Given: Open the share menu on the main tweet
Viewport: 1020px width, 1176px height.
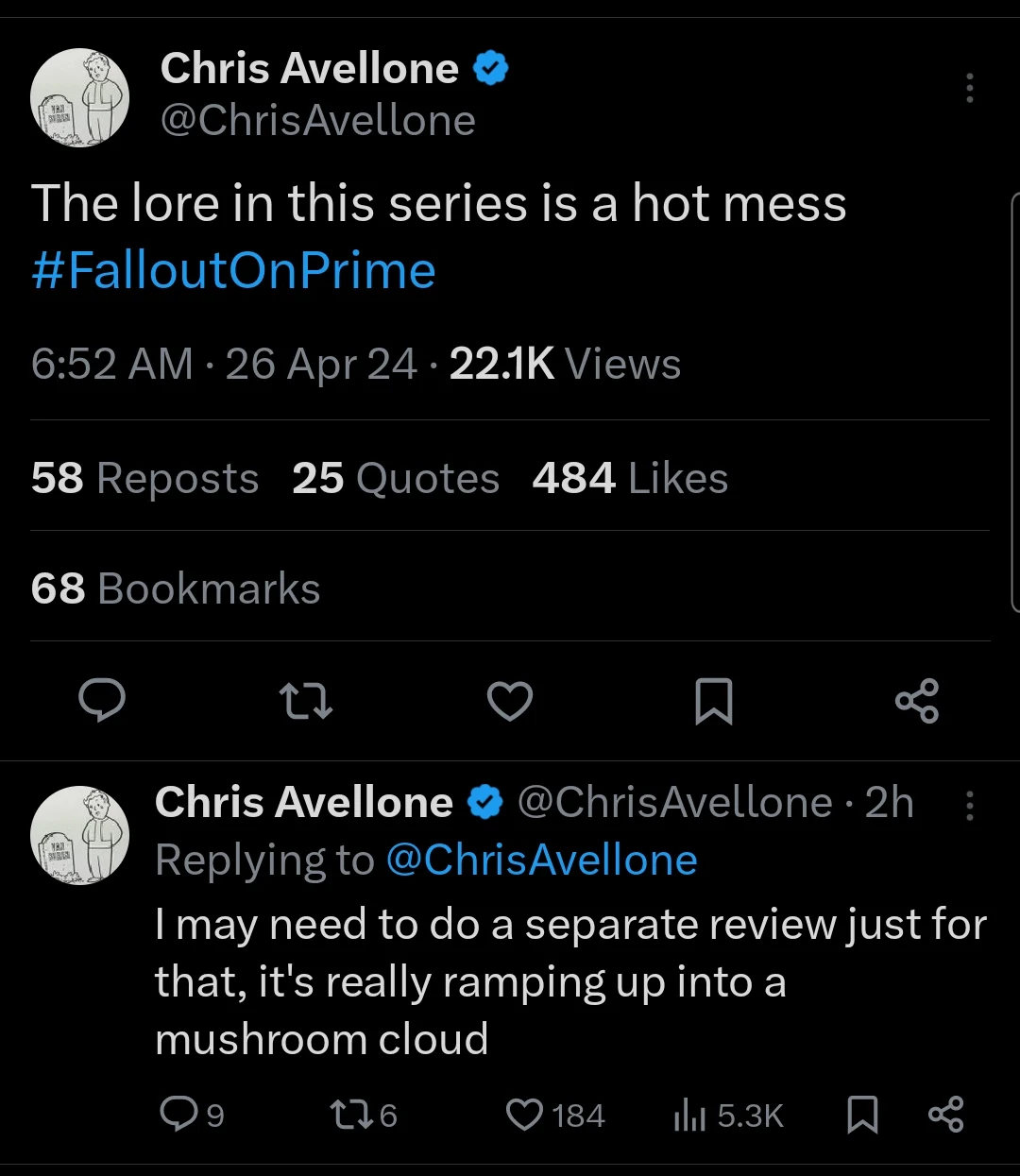Looking at the screenshot, I should point(917,701).
